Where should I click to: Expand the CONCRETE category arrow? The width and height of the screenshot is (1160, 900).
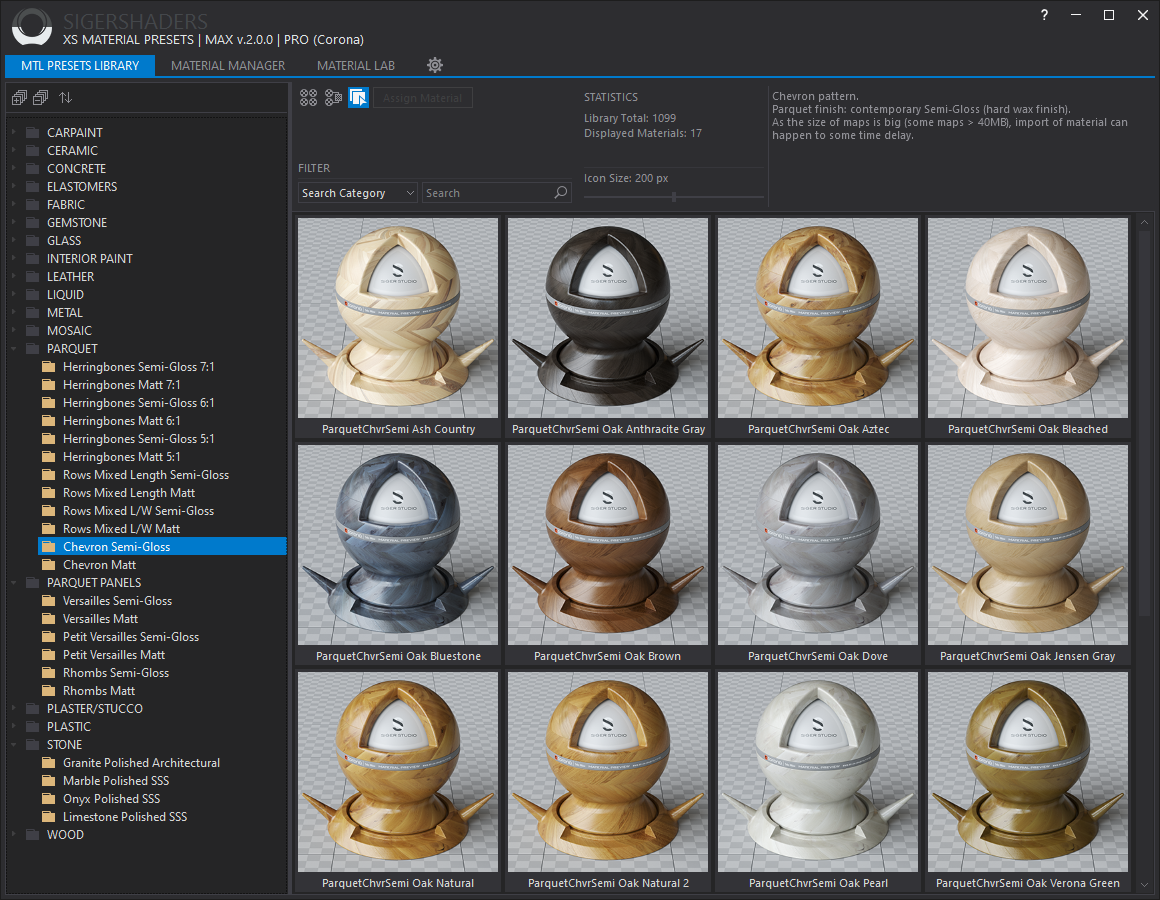click(14, 169)
